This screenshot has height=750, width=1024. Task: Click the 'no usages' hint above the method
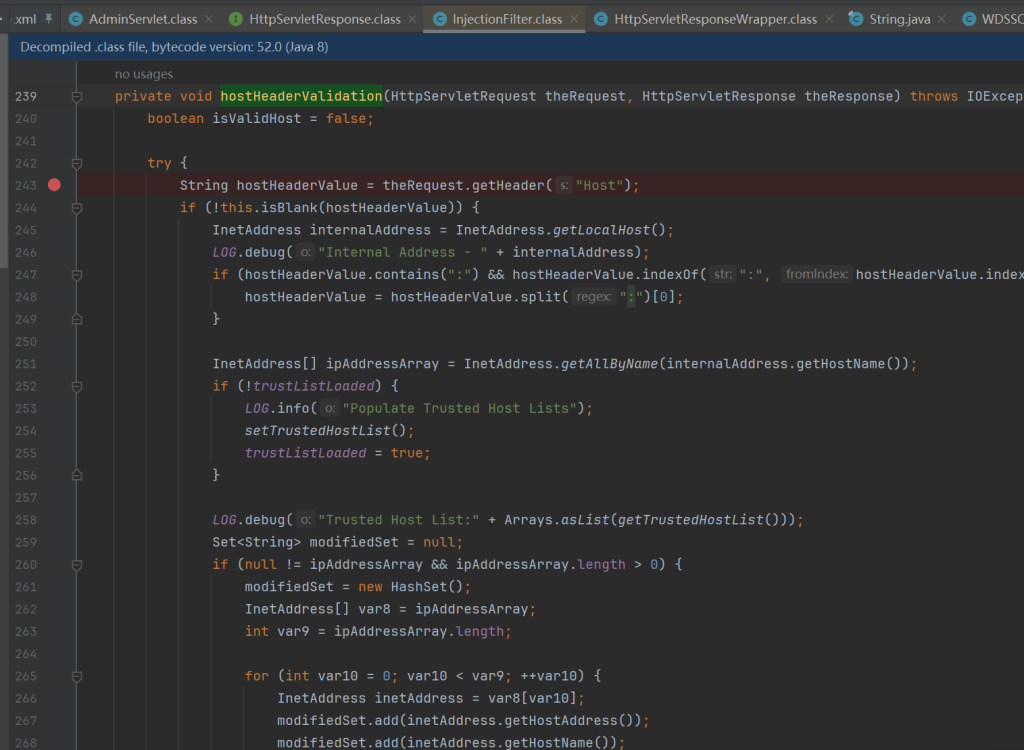(x=144, y=74)
